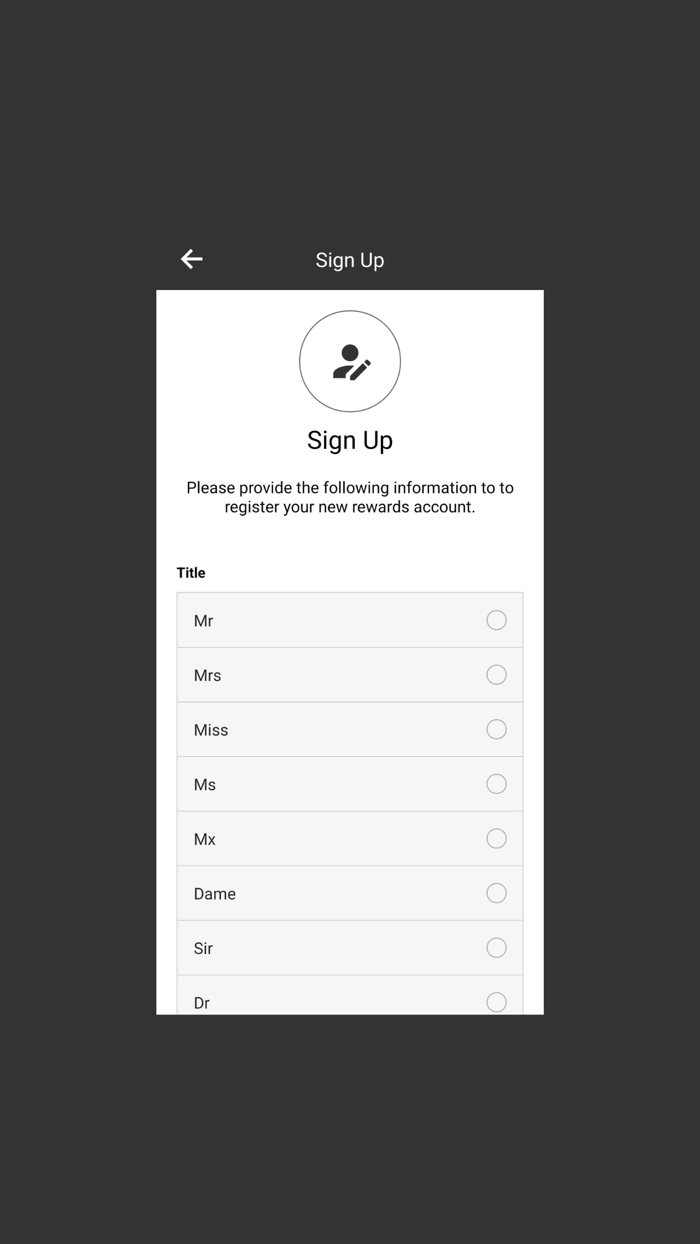Click the rewards account instruction text
700x1244 pixels.
[x=350, y=497]
